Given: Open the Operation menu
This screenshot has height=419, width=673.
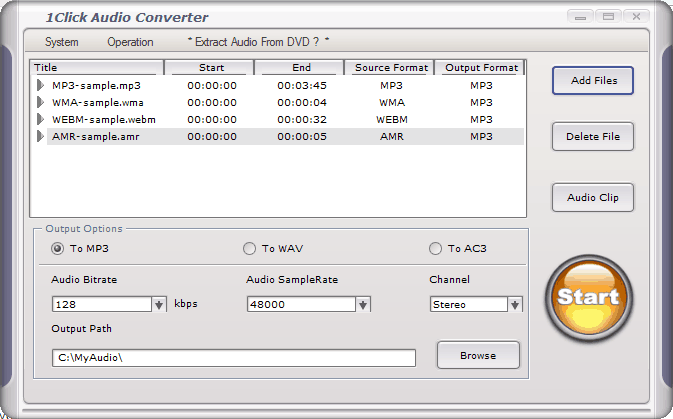Looking at the screenshot, I should tap(130, 42).
